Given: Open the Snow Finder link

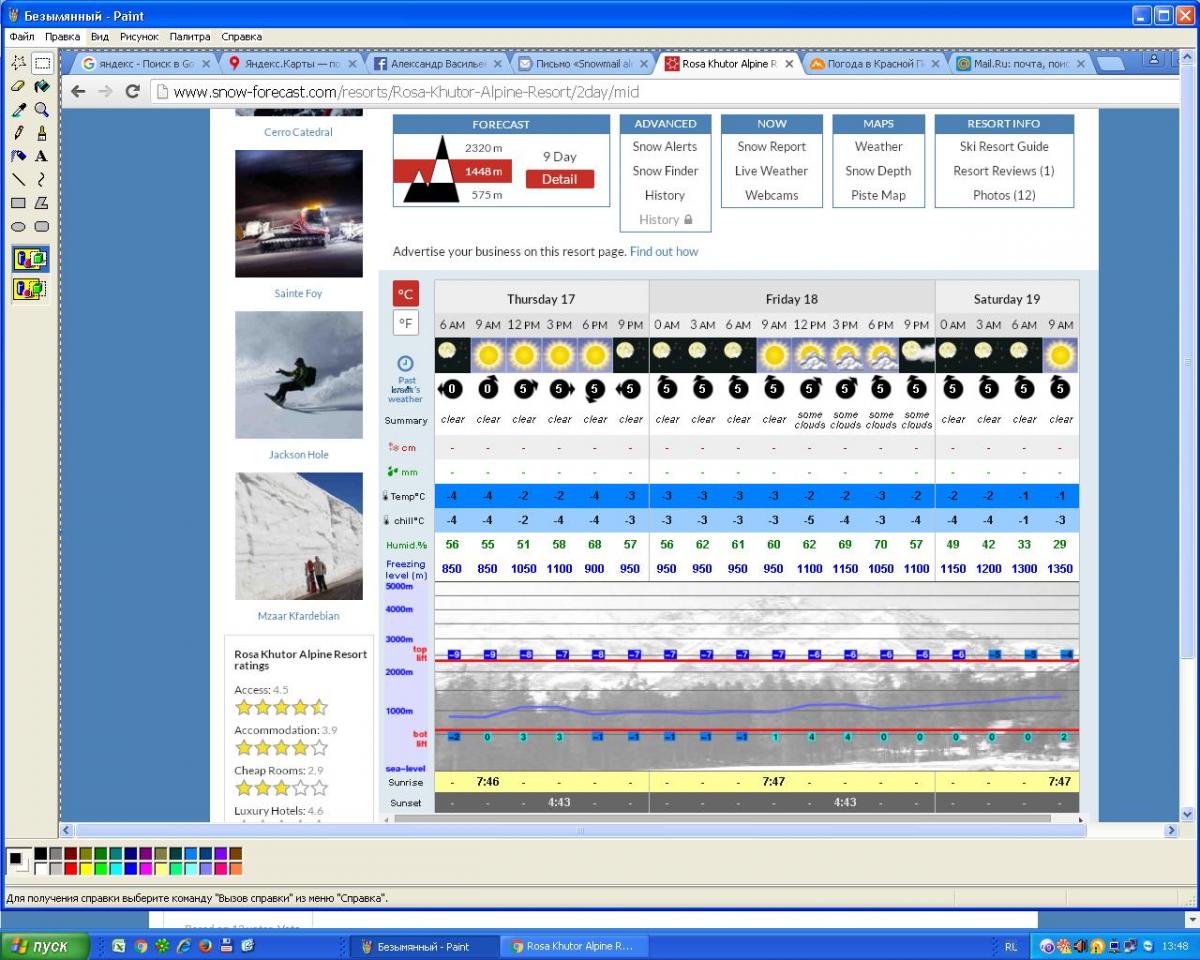Looking at the screenshot, I should click(665, 171).
